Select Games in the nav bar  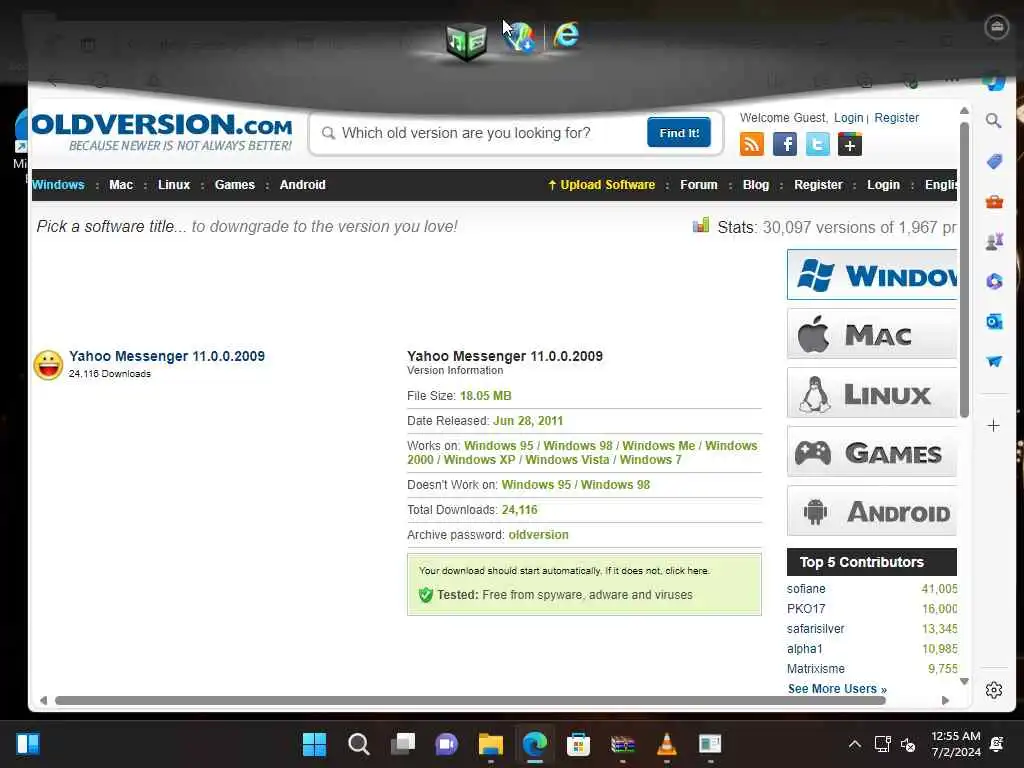point(234,185)
